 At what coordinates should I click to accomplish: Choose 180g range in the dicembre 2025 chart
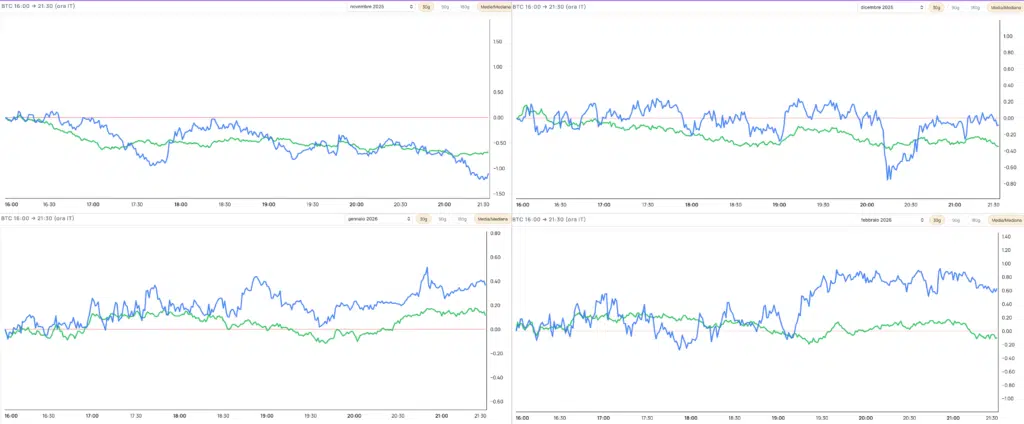pos(975,7)
